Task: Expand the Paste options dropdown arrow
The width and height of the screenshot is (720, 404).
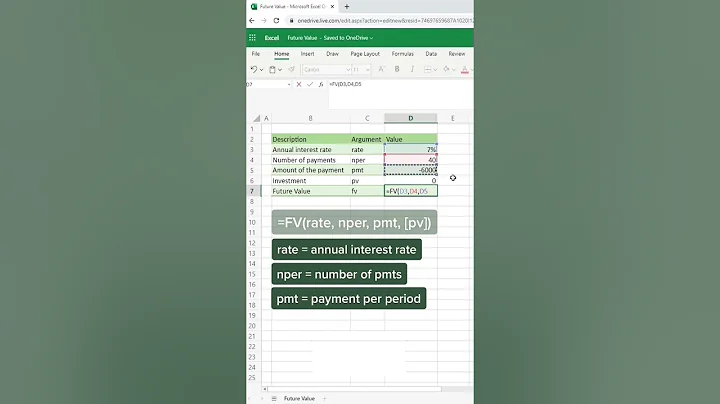Action: pos(280,70)
